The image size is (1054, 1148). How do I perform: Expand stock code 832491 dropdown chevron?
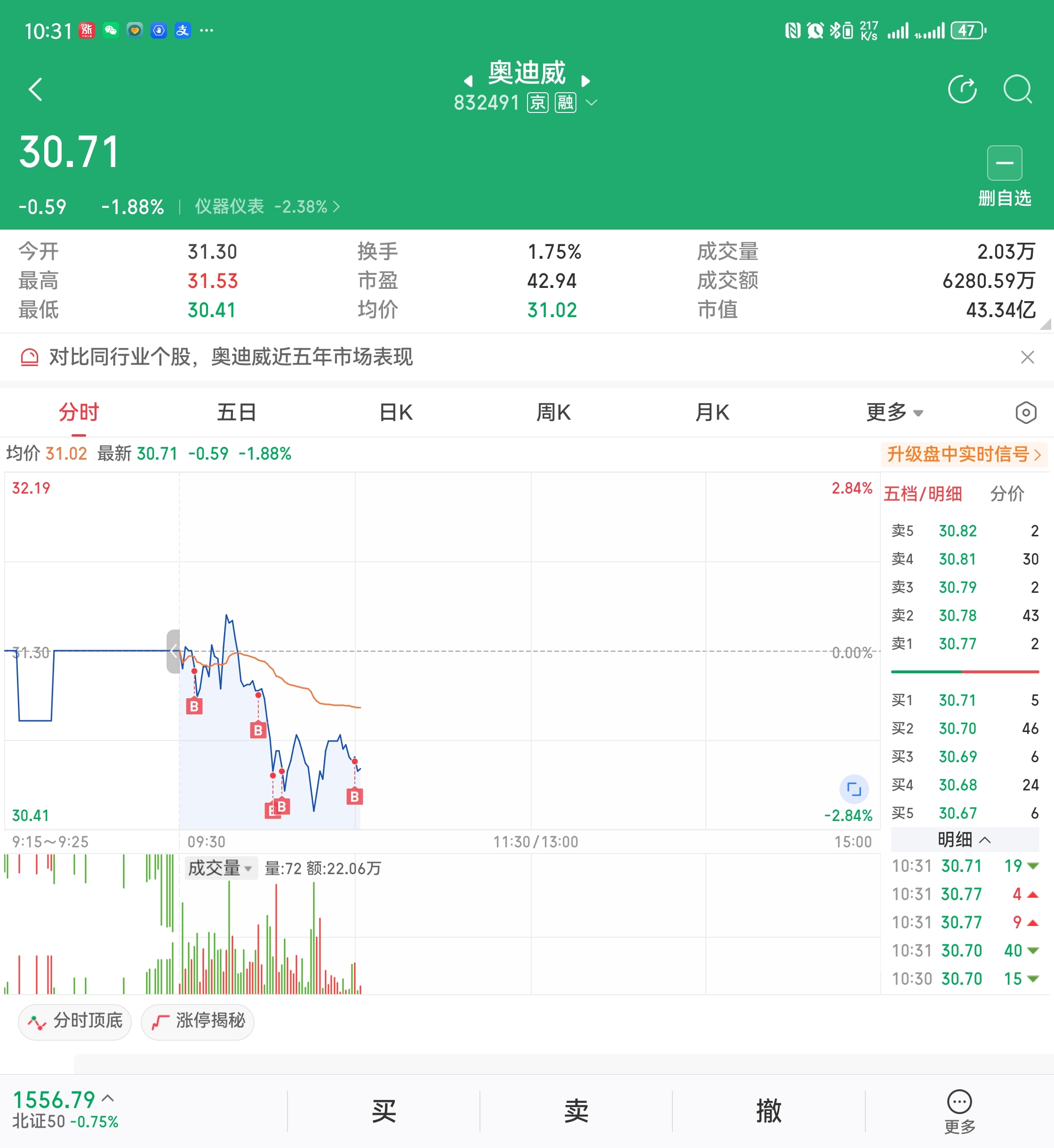[592, 103]
